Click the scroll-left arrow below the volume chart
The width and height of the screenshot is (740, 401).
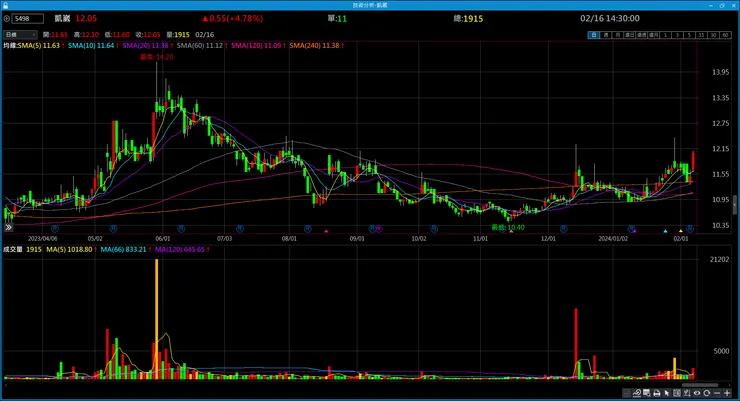5,385
